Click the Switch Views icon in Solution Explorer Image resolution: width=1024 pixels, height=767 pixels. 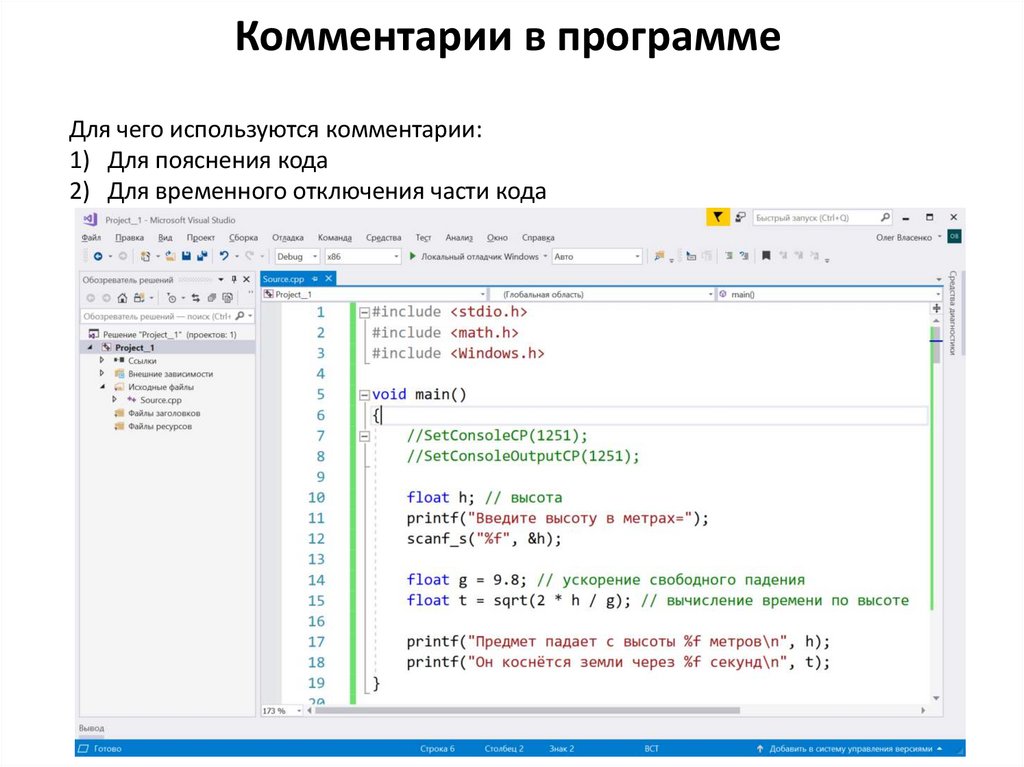click(139, 298)
